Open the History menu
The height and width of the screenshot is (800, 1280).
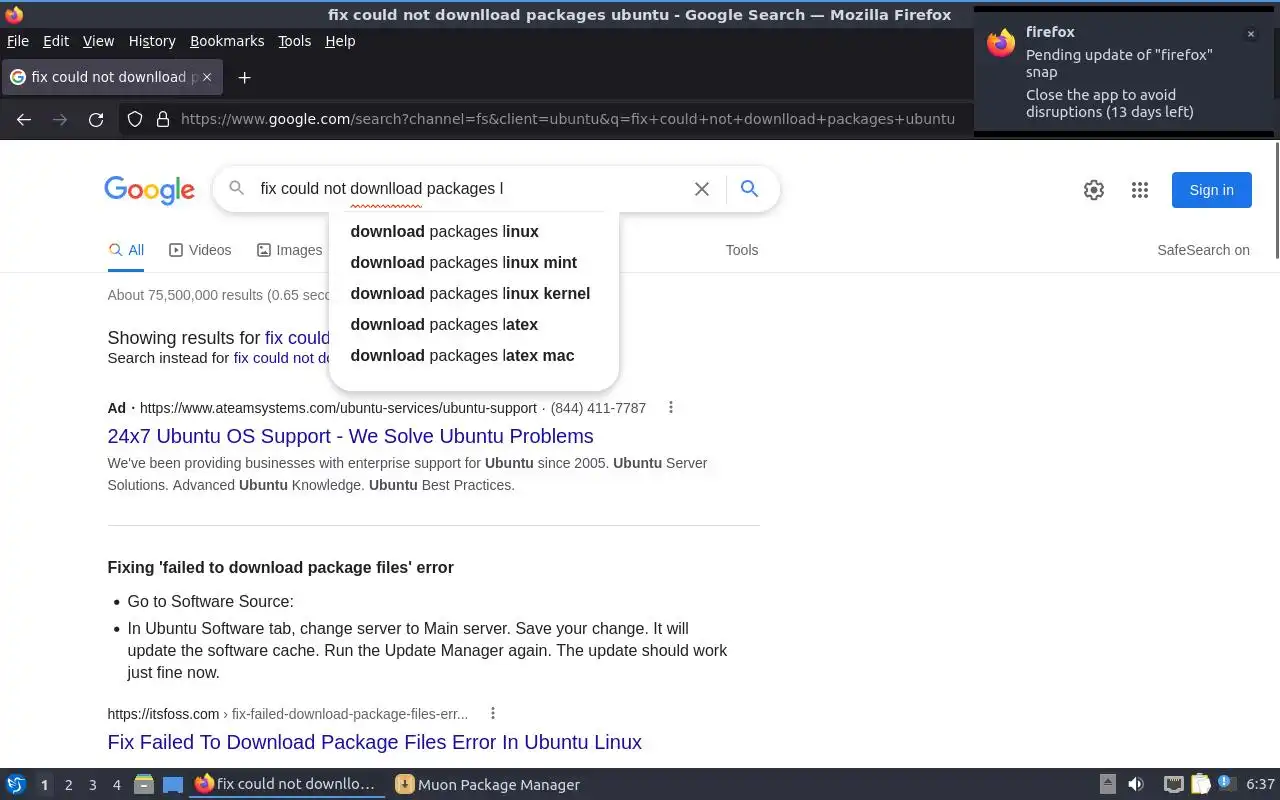click(152, 41)
